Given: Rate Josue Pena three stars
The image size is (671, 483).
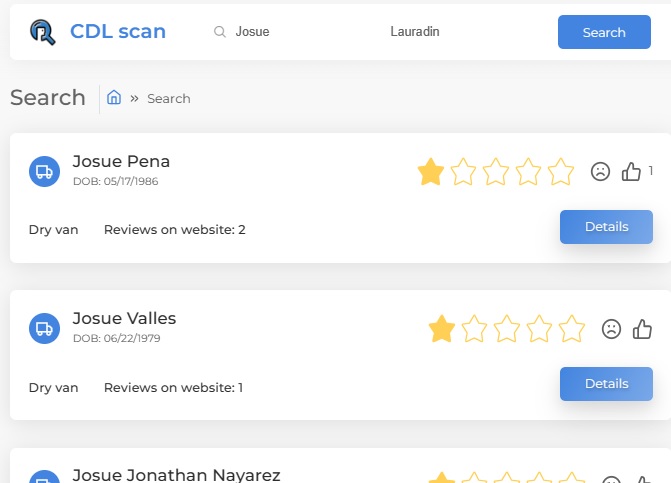Looking at the screenshot, I should coord(496,172).
